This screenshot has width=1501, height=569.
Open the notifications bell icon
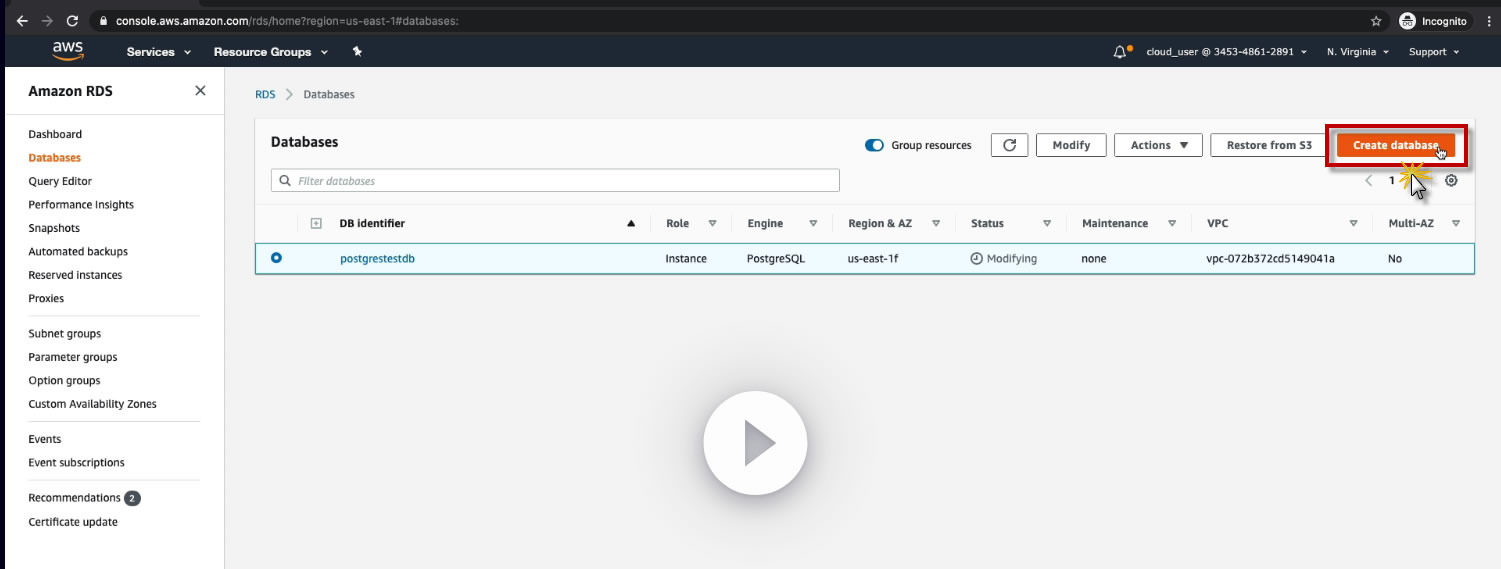(x=1121, y=51)
